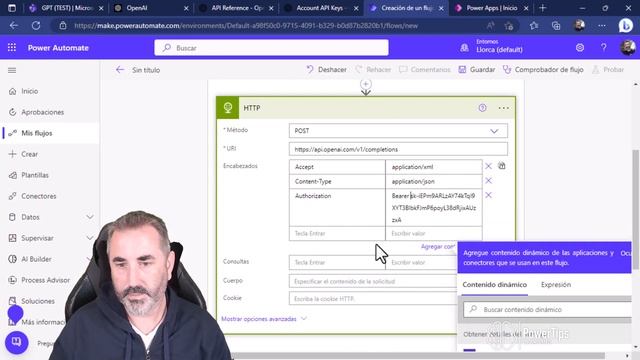Open a new browser tab
Viewport: 640px width, 360px height.
click(542, 8)
